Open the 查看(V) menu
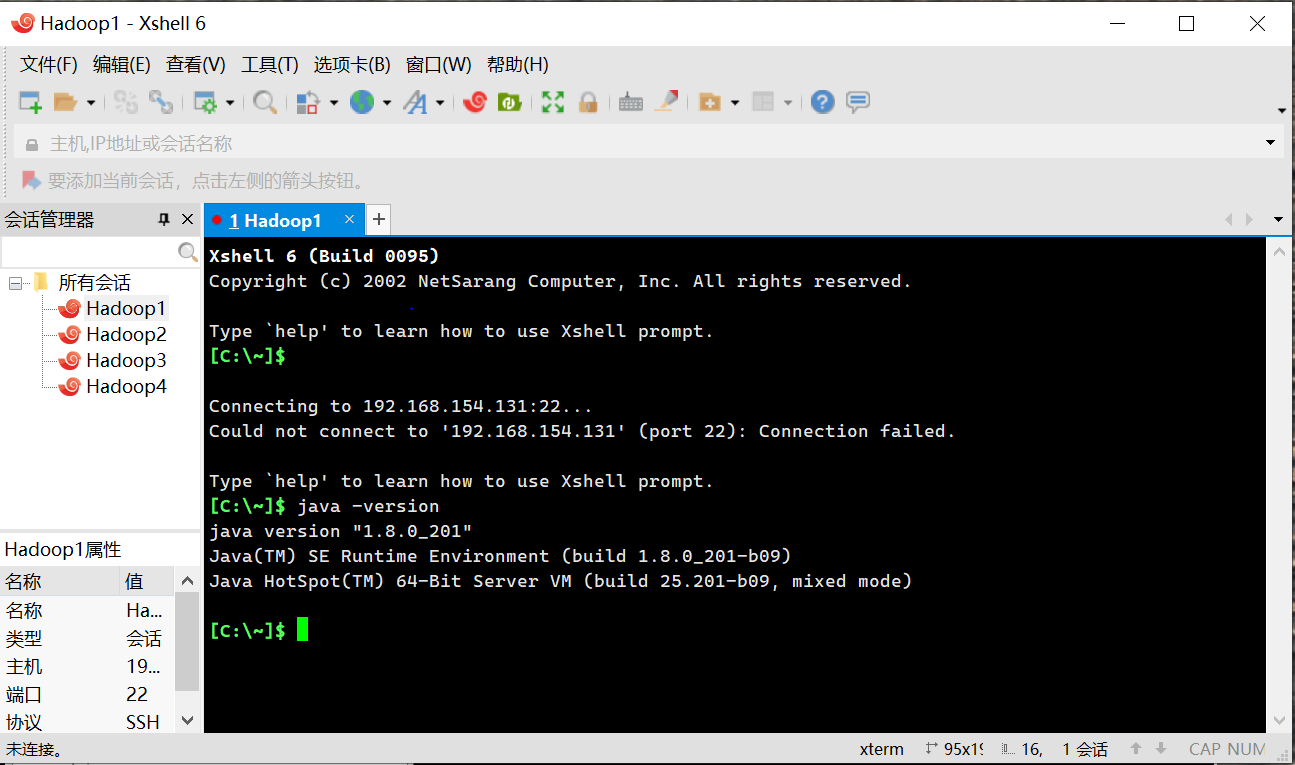 196,65
